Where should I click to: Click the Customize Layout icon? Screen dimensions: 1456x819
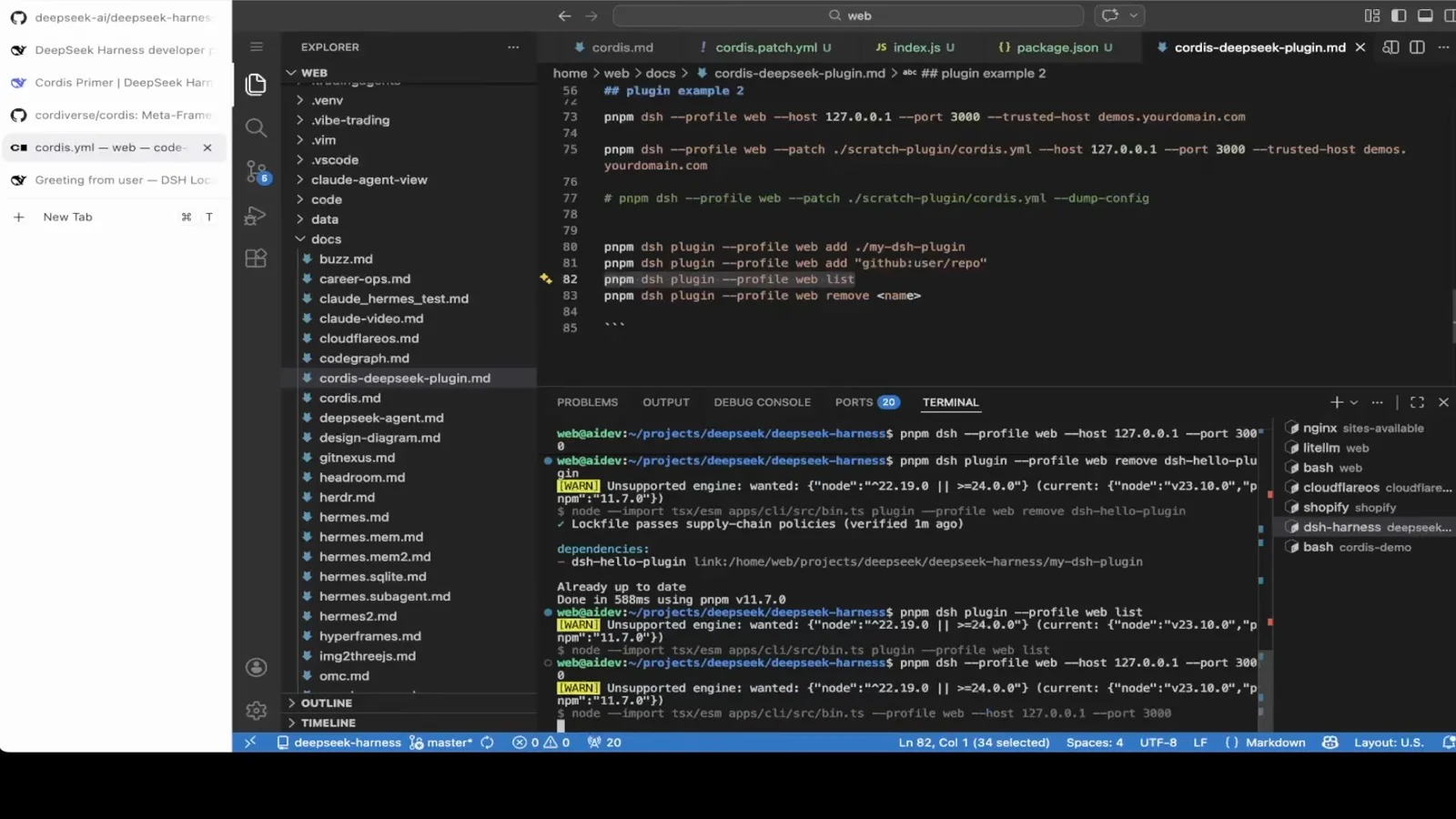[x=1372, y=15]
